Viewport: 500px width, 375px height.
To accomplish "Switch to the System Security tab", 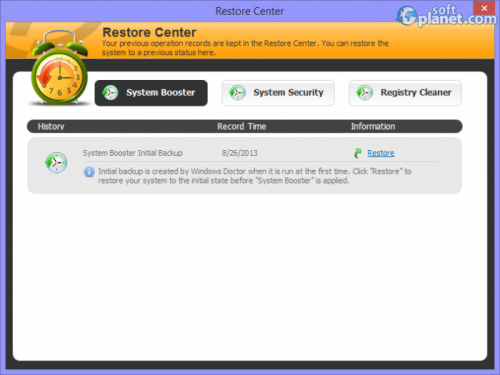I will click(278, 93).
